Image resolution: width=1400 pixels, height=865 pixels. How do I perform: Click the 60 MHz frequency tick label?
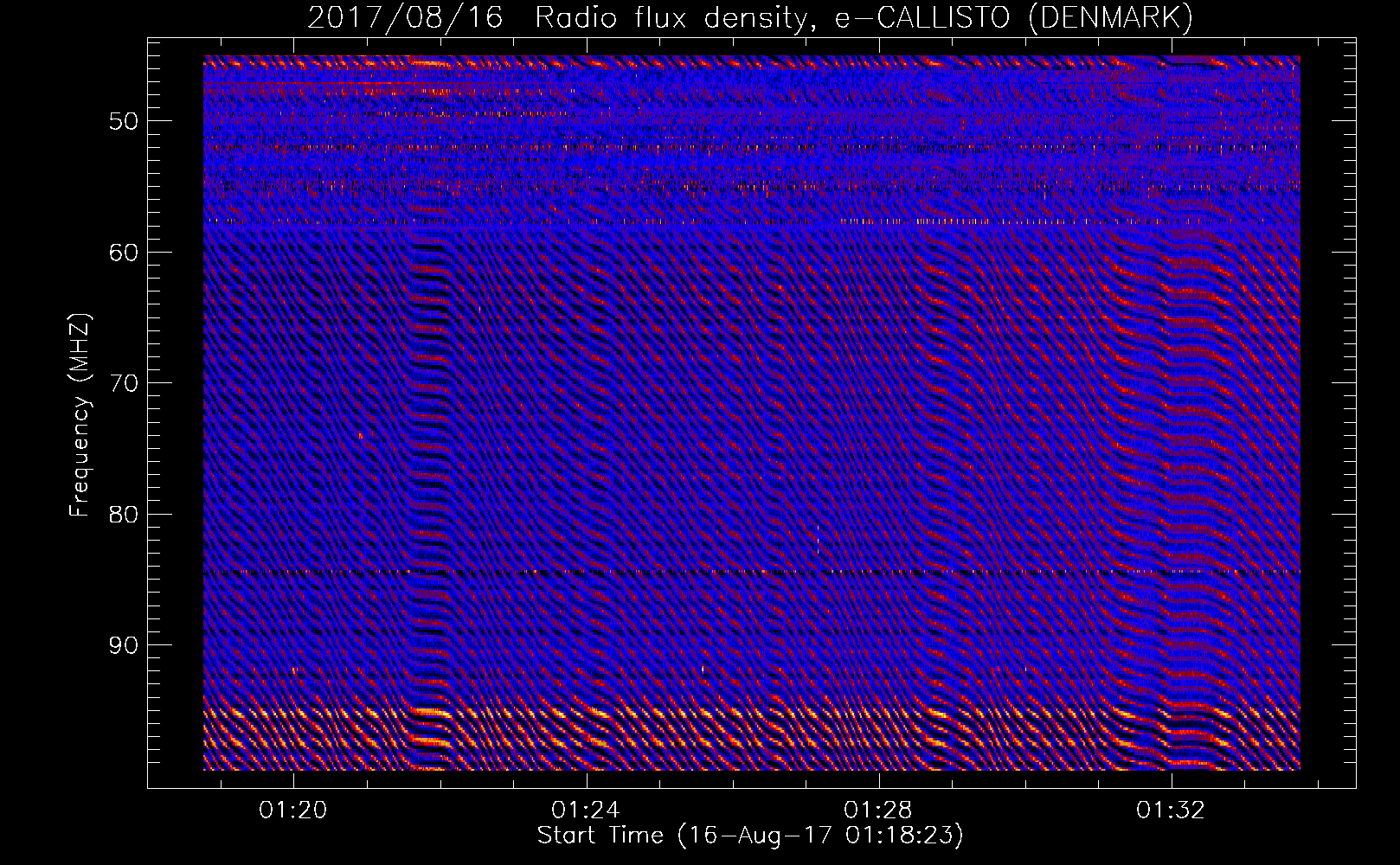click(124, 253)
